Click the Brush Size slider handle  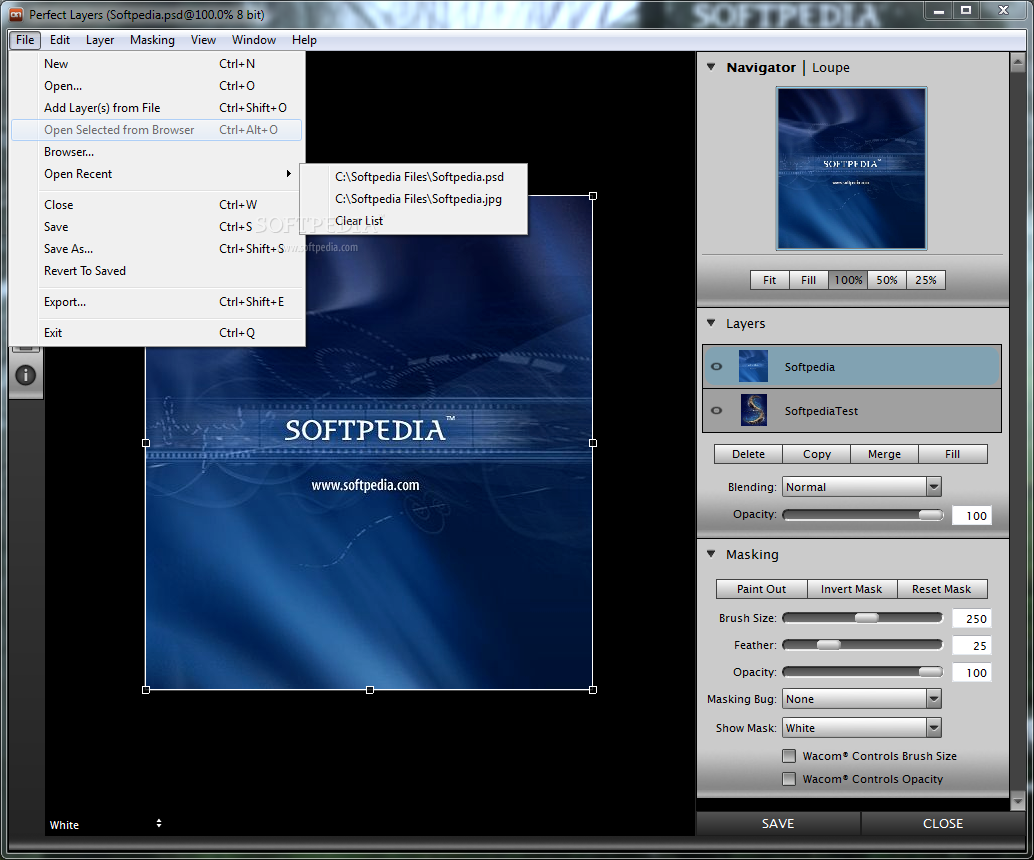click(867, 618)
